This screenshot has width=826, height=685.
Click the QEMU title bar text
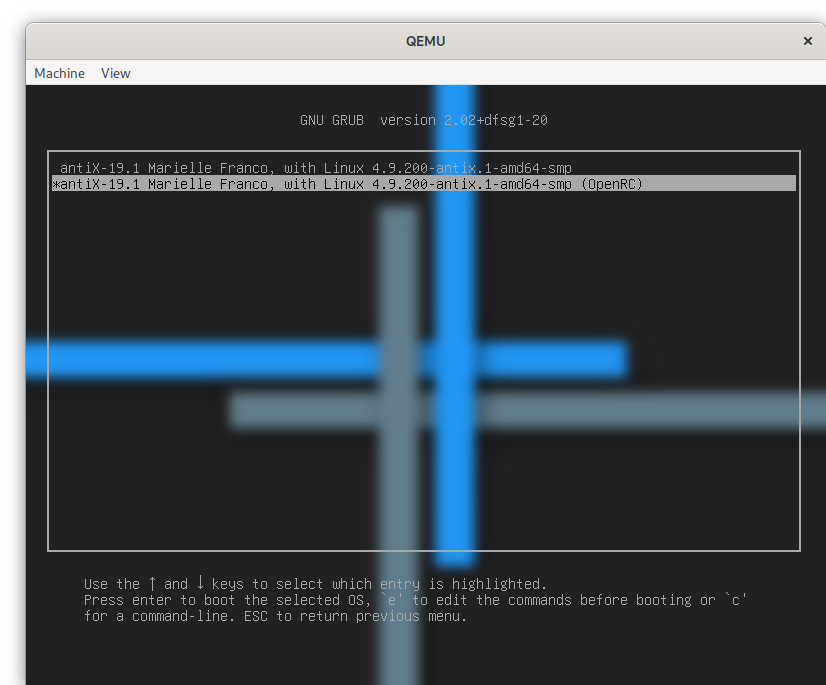click(x=425, y=41)
